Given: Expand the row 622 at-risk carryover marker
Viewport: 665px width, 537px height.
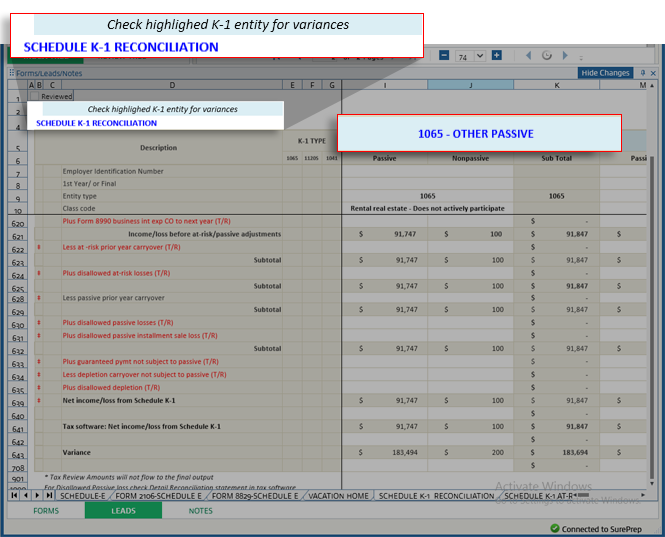Looking at the screenshot, I should tap(39, 247).
